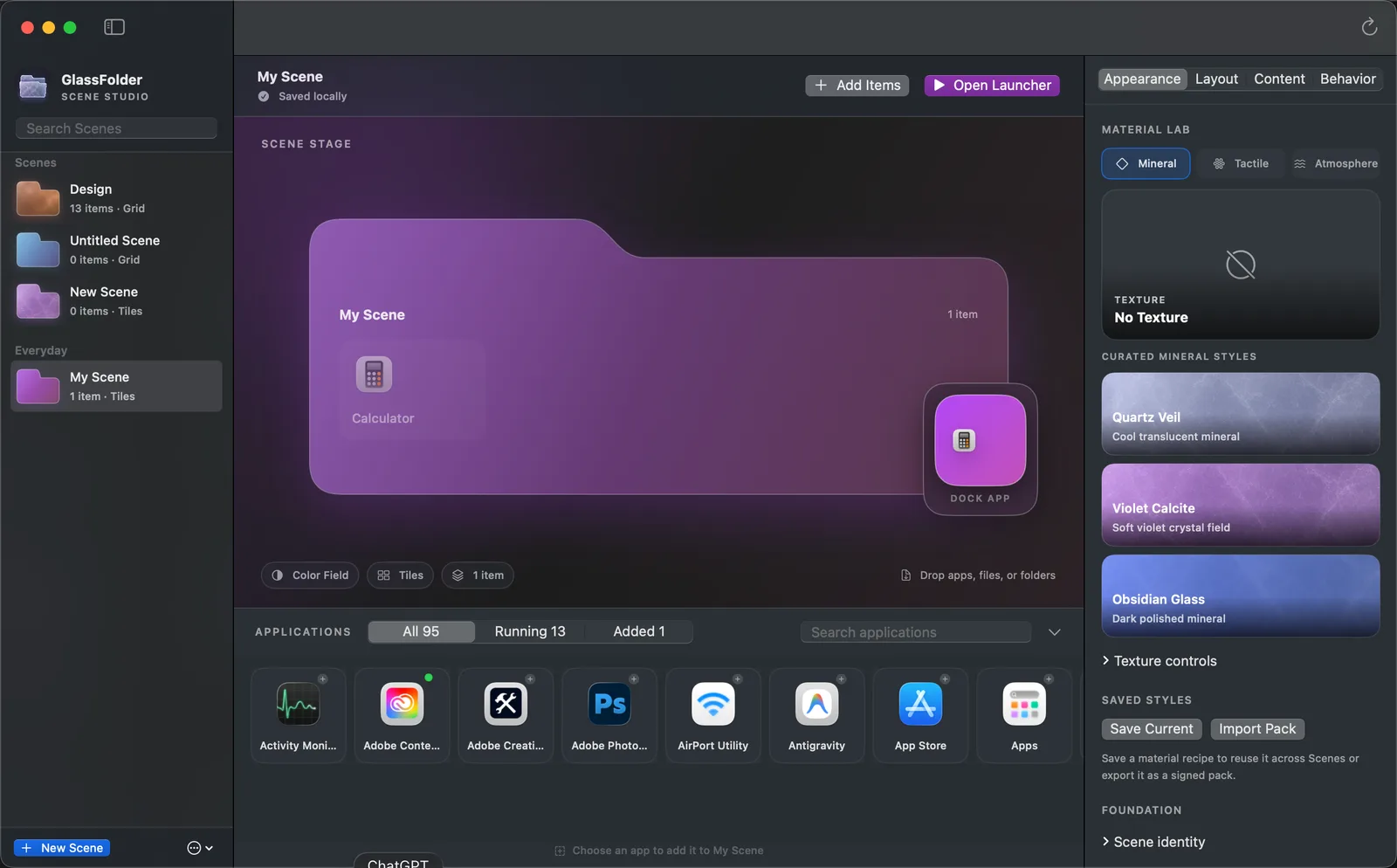Screen dimensions: 1397x868
Task: Toggle the sidebar panel icon
Action: 114,27
